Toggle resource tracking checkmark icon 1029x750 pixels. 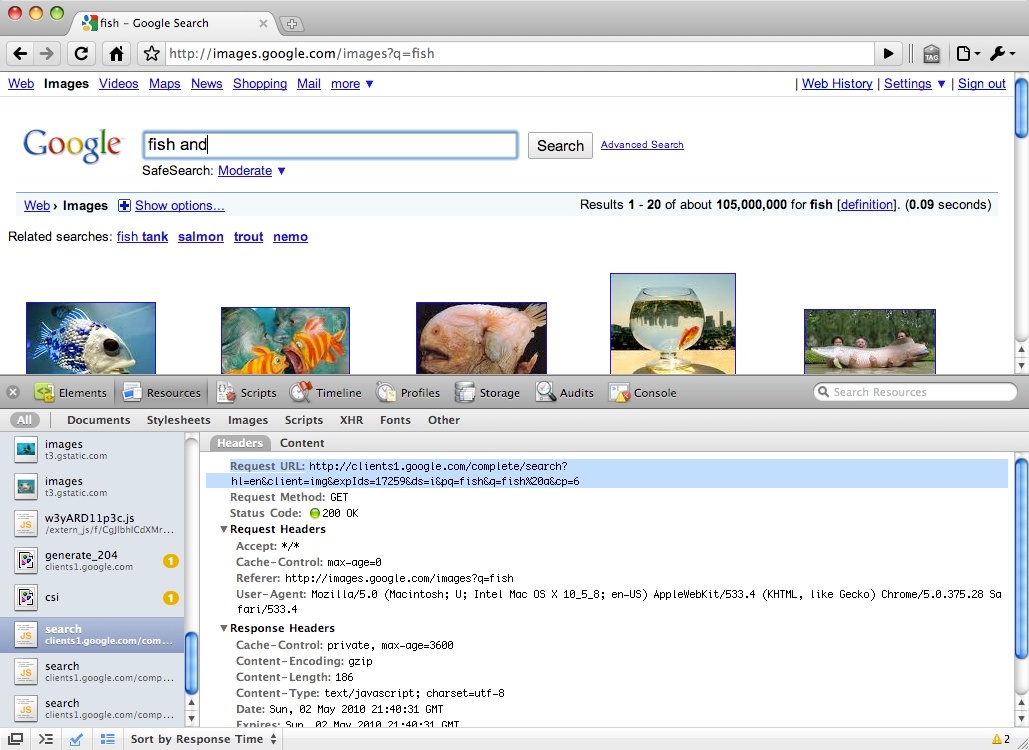click(x=76, y=739)
